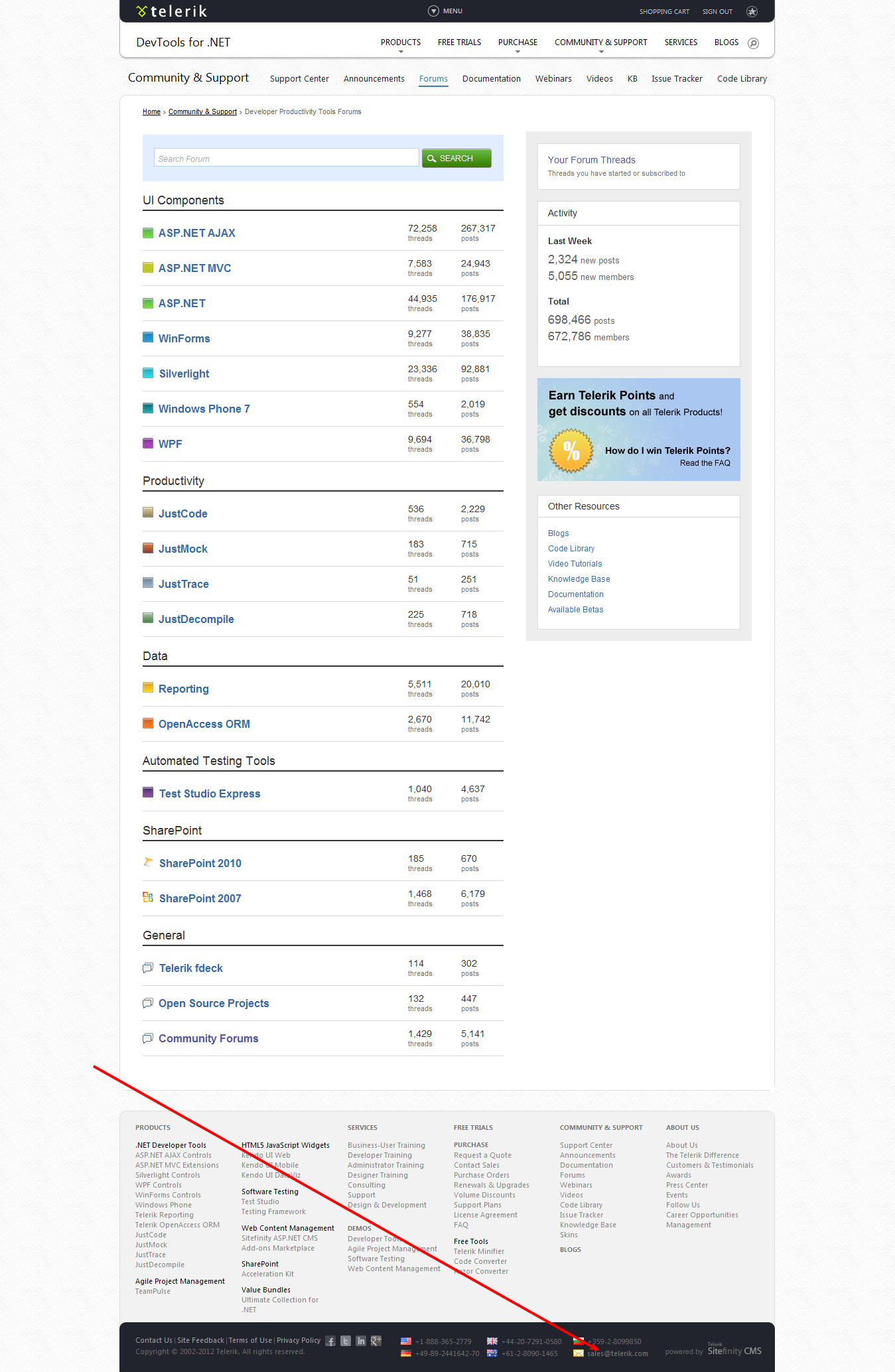Open SERVICES in the main navigation
The height and width of the screenshot is (1372, 895).
point(681,42)
